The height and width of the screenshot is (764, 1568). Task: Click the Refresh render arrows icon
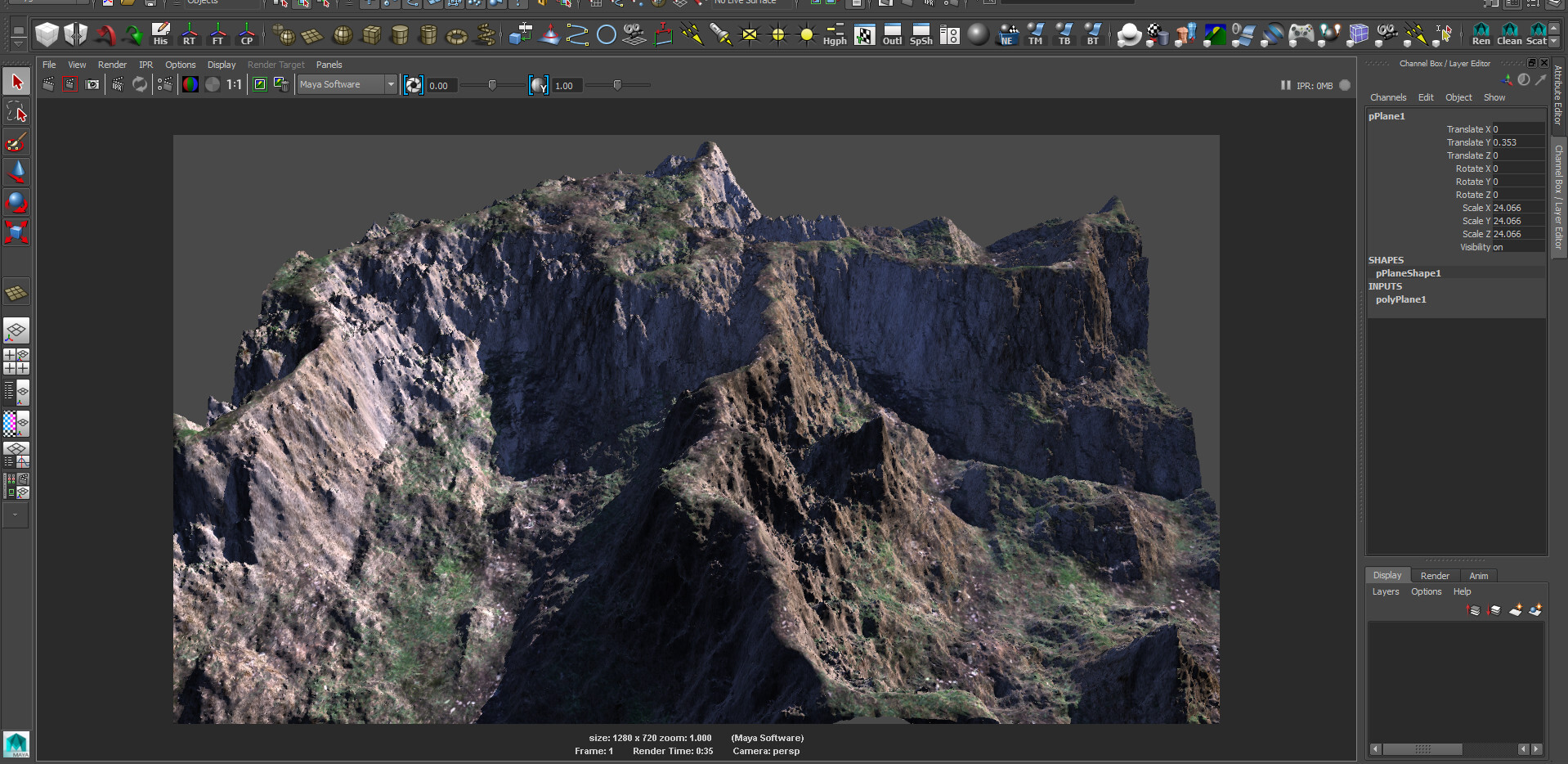[x=139, y=84]
